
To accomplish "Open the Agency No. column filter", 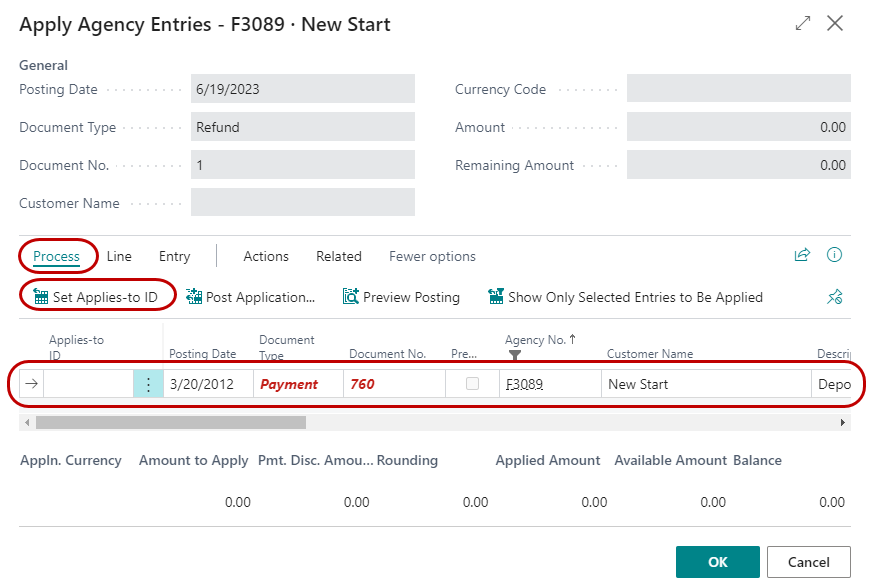I will [x=515, y=354].
